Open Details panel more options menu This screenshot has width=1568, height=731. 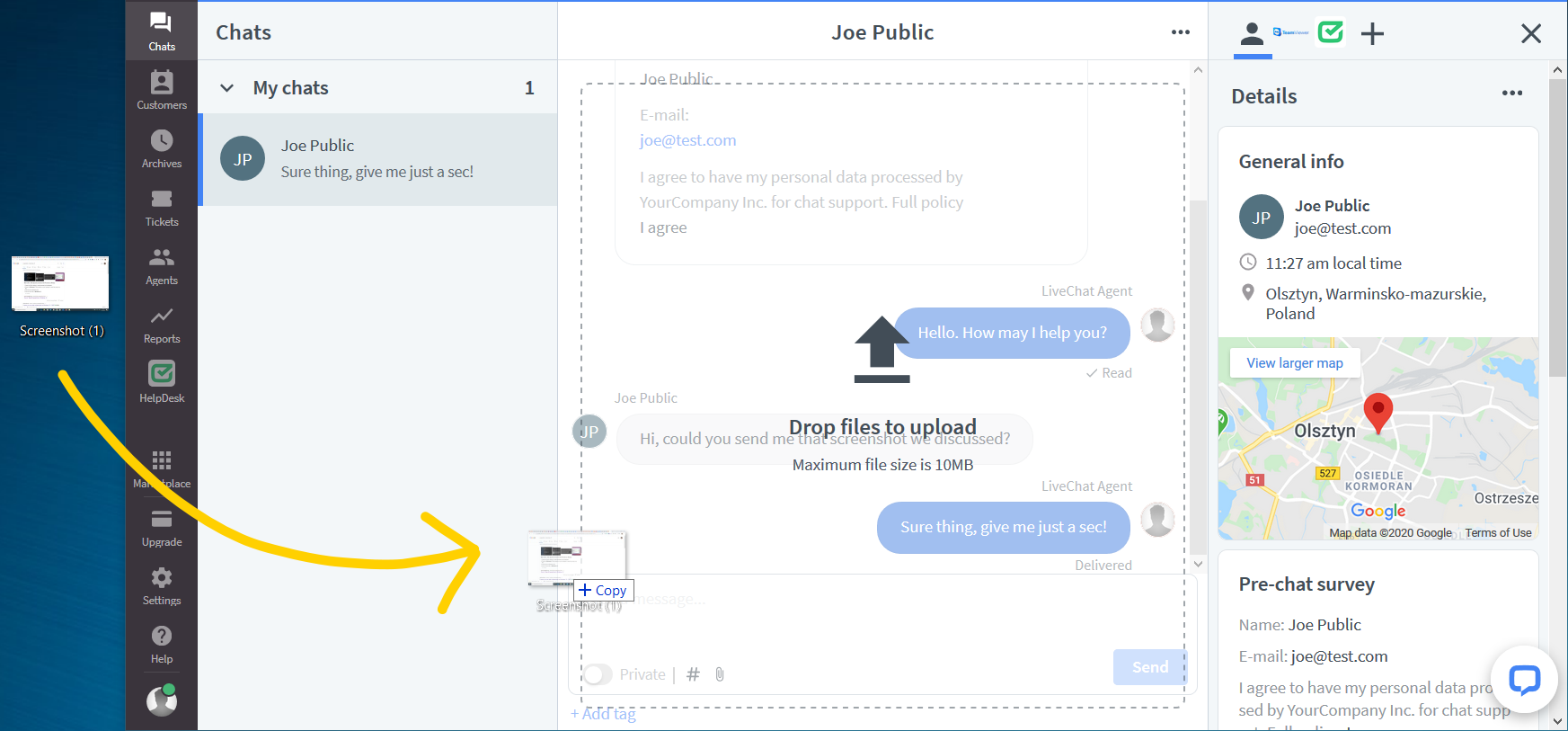click(x=1511, y=94)
